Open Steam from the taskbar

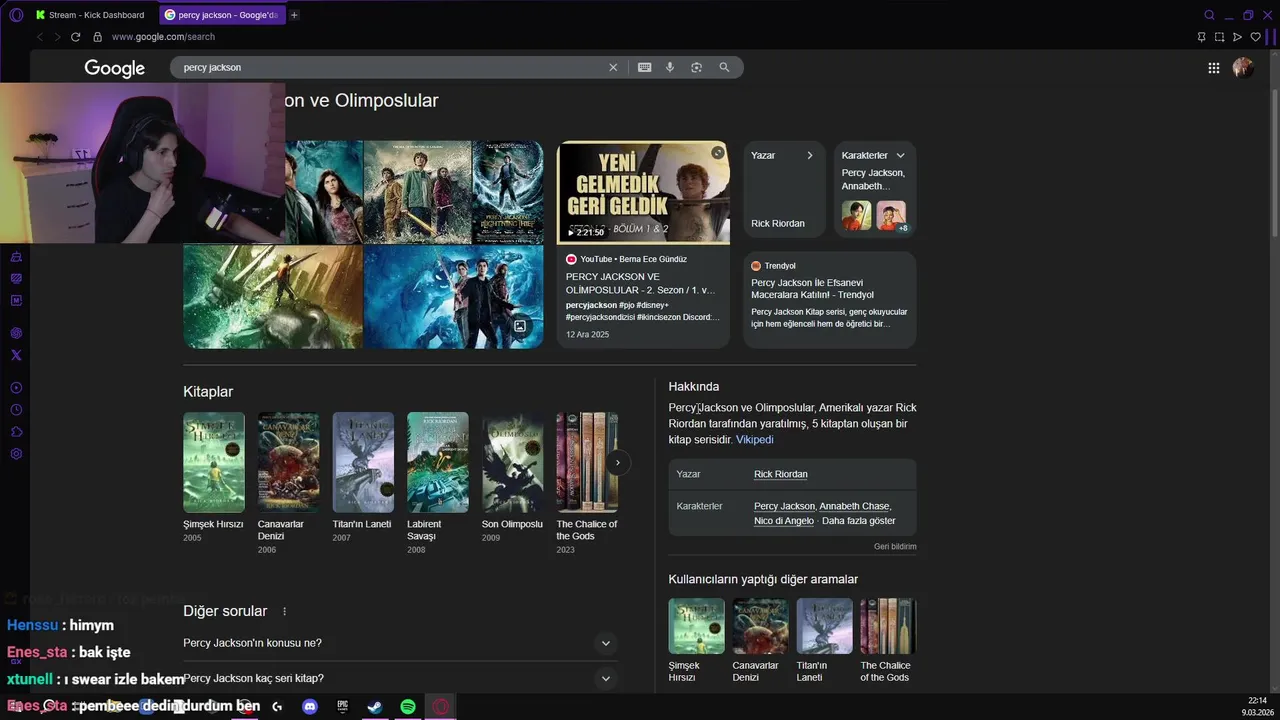coord(375,706)
